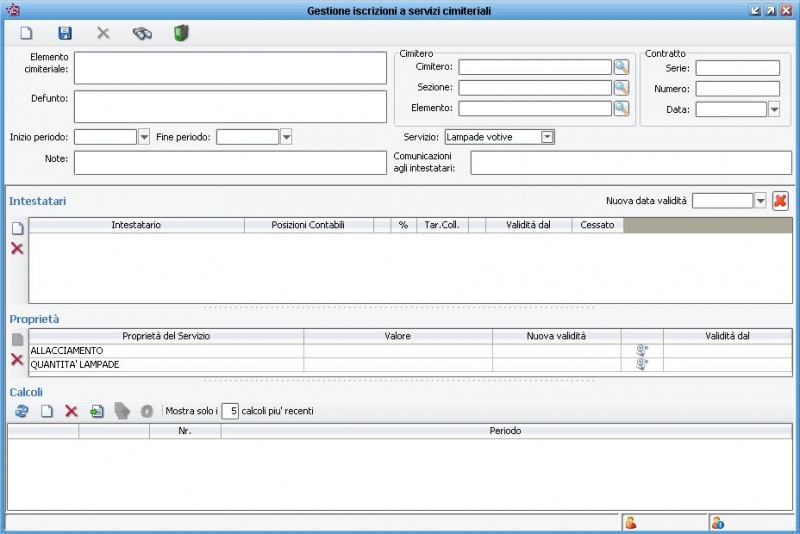Image resolution: width=800 pixels, height=534 pixels.
Task: Refresh the Calcoli list
Action: (21, 411)
